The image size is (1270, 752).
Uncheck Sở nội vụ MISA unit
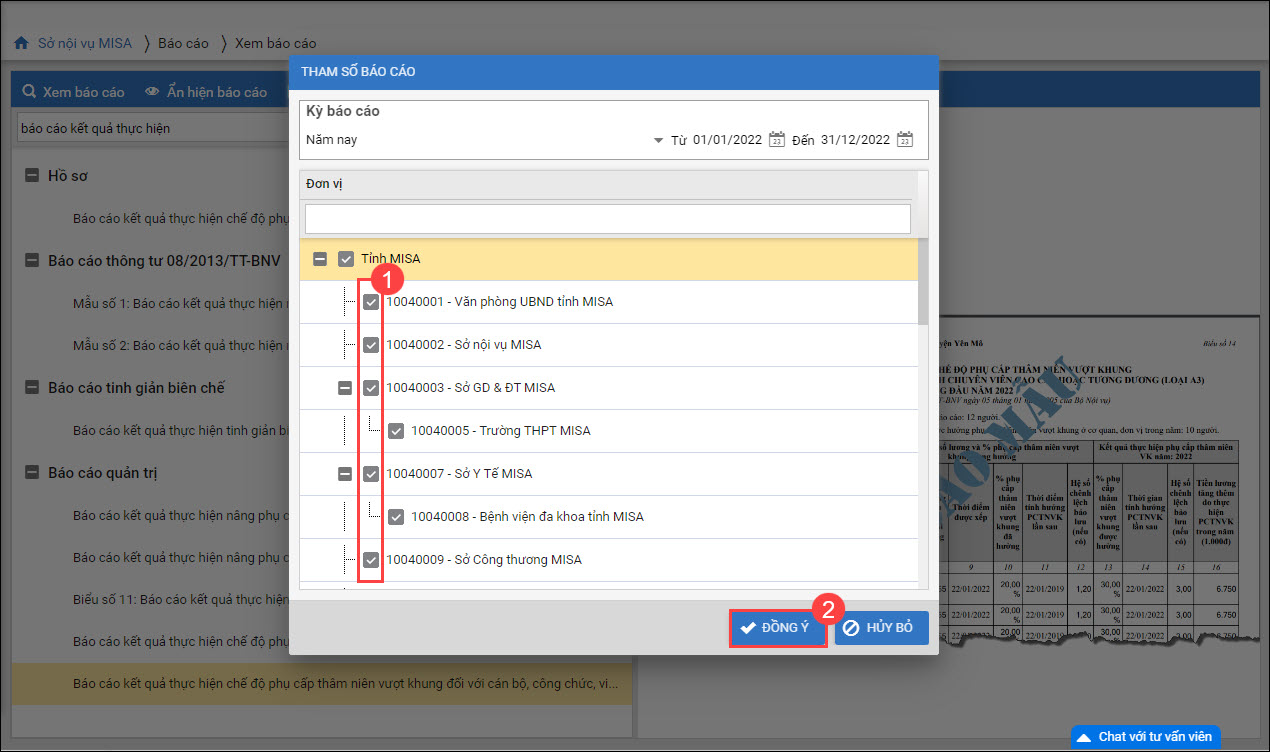[x=371, y=345]
